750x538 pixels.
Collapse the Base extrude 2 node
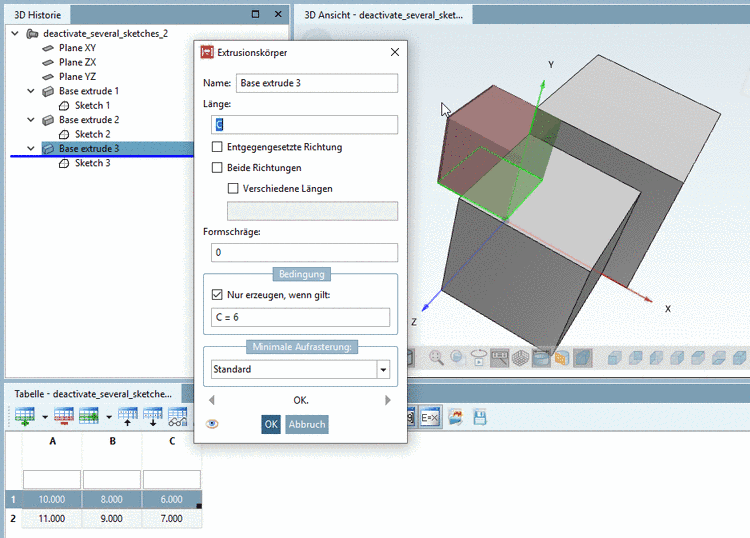pos(31,120)
